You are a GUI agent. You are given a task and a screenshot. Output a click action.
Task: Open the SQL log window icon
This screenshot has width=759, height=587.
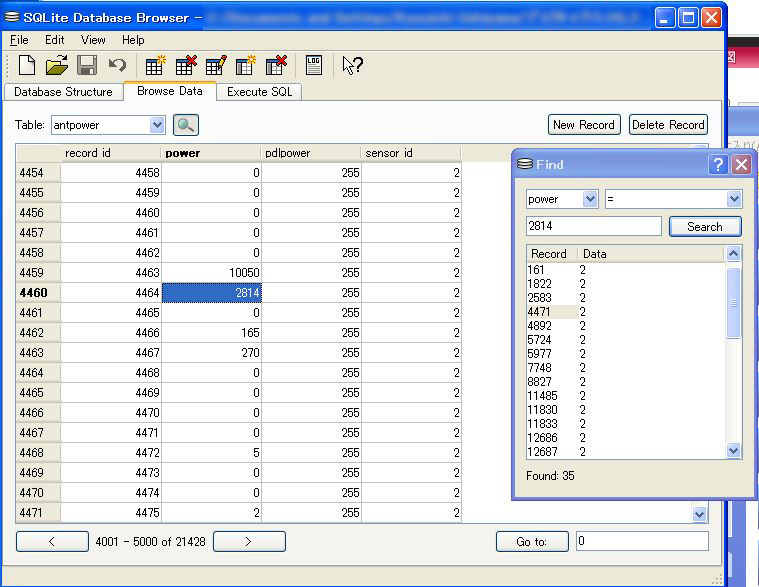tap(314, 65)
